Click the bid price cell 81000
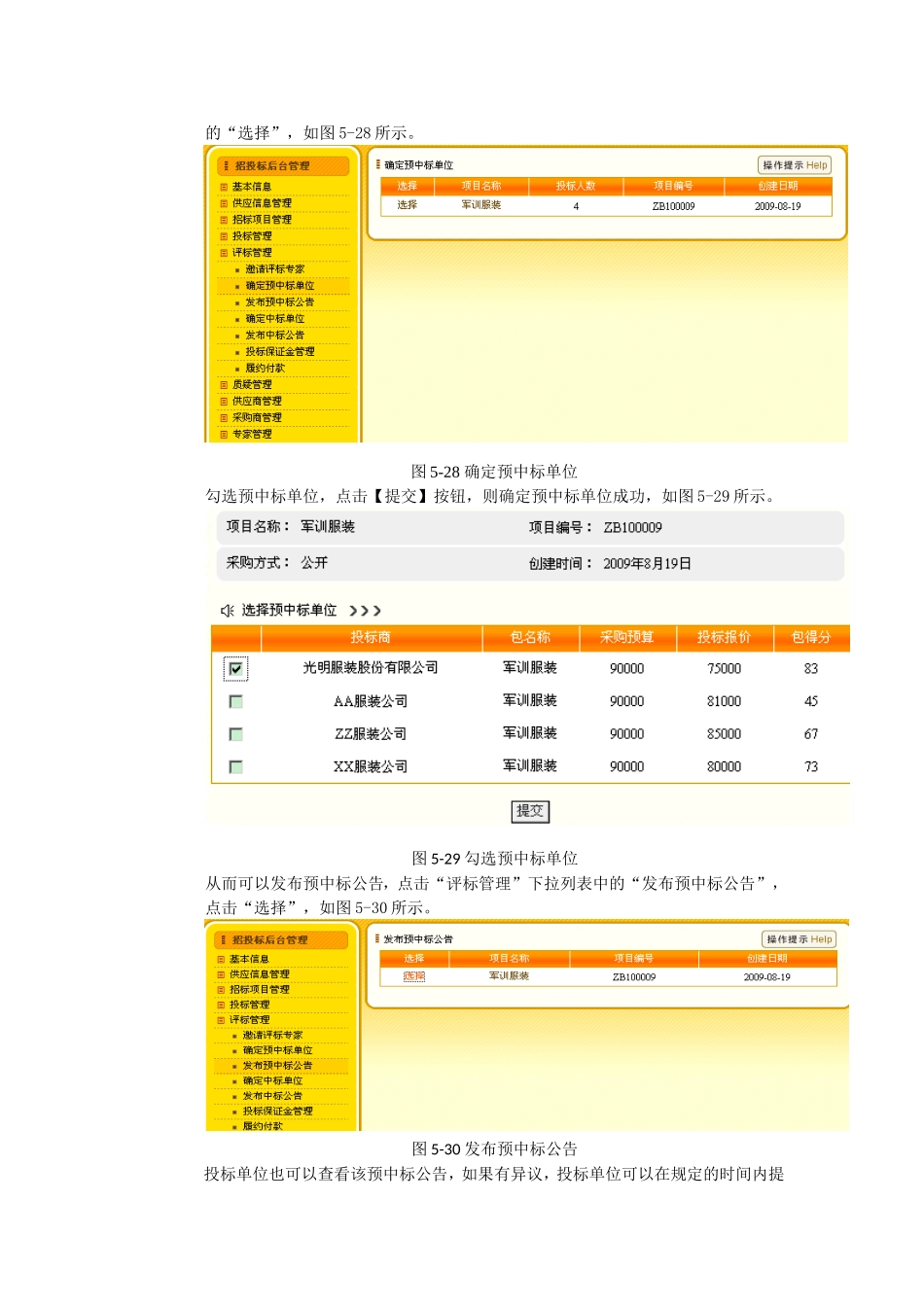Screen dimensions: 924x1307 (724, 701)
